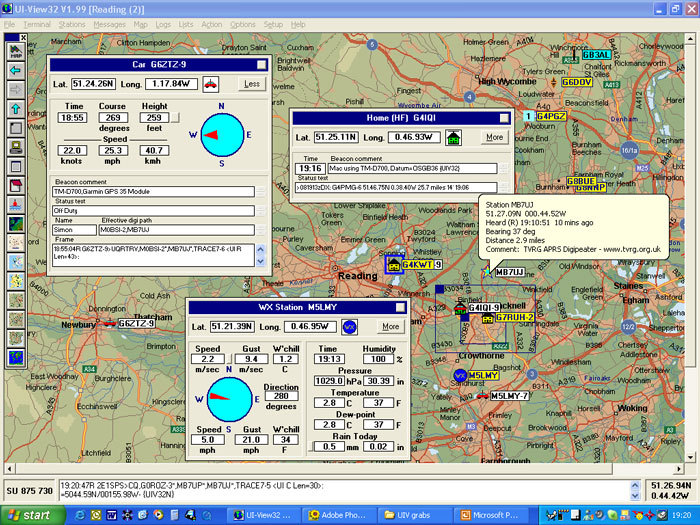
Task: Click the green house icon in G4IQI window
Action: 453,137
